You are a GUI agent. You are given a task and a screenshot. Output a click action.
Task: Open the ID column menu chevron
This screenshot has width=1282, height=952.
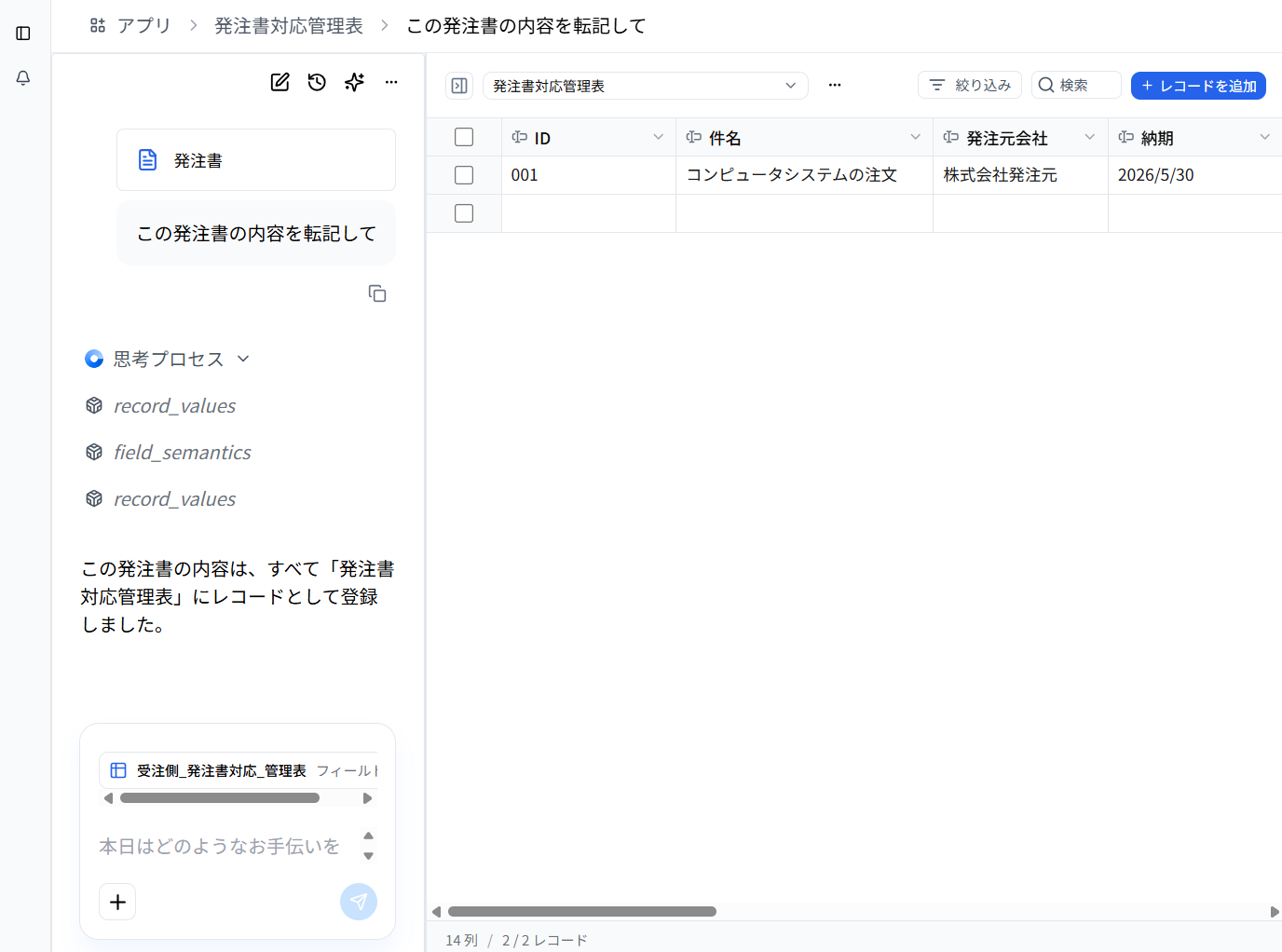pyautogui.click(x=659, y=137)
